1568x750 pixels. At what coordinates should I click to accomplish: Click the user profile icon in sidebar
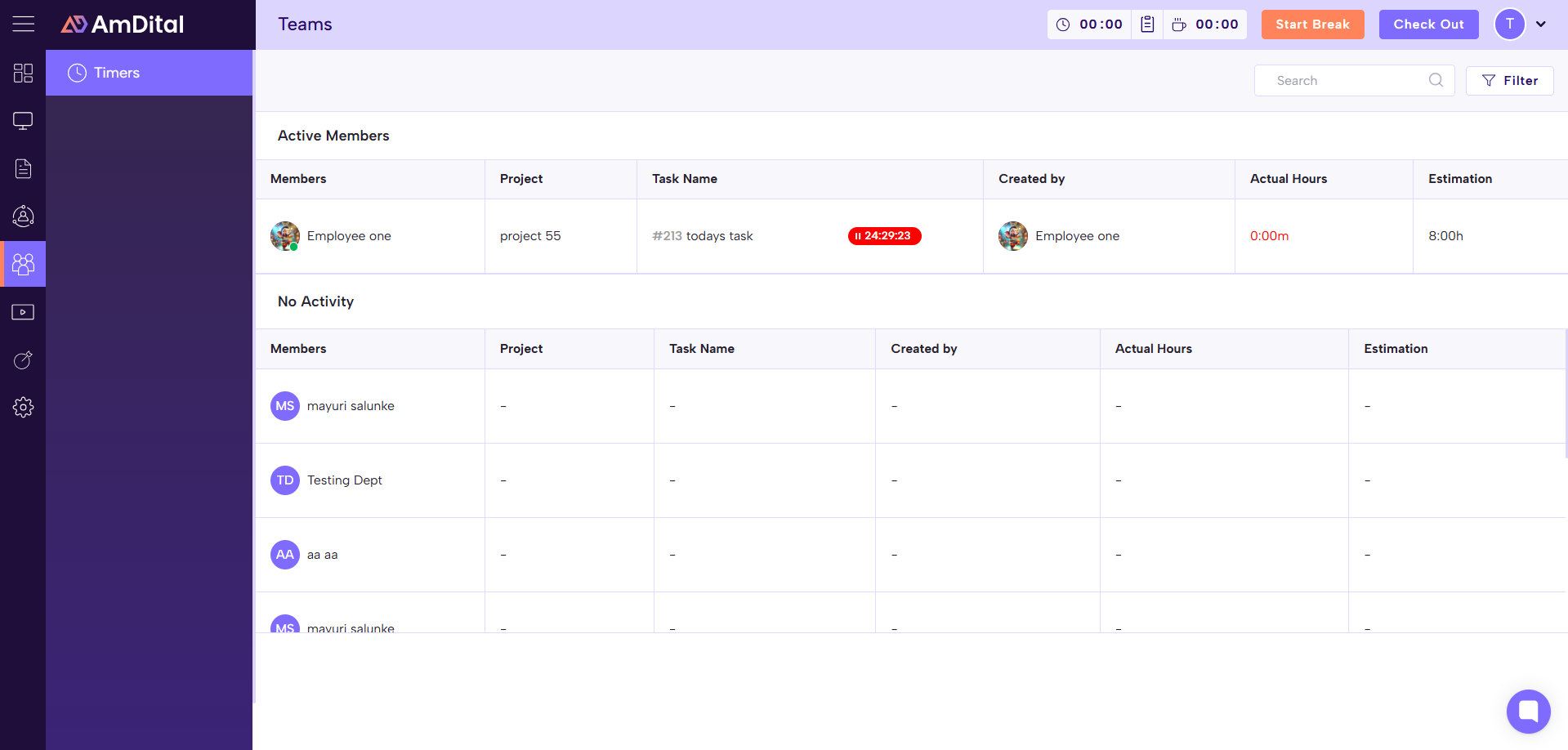click(23, 217)
